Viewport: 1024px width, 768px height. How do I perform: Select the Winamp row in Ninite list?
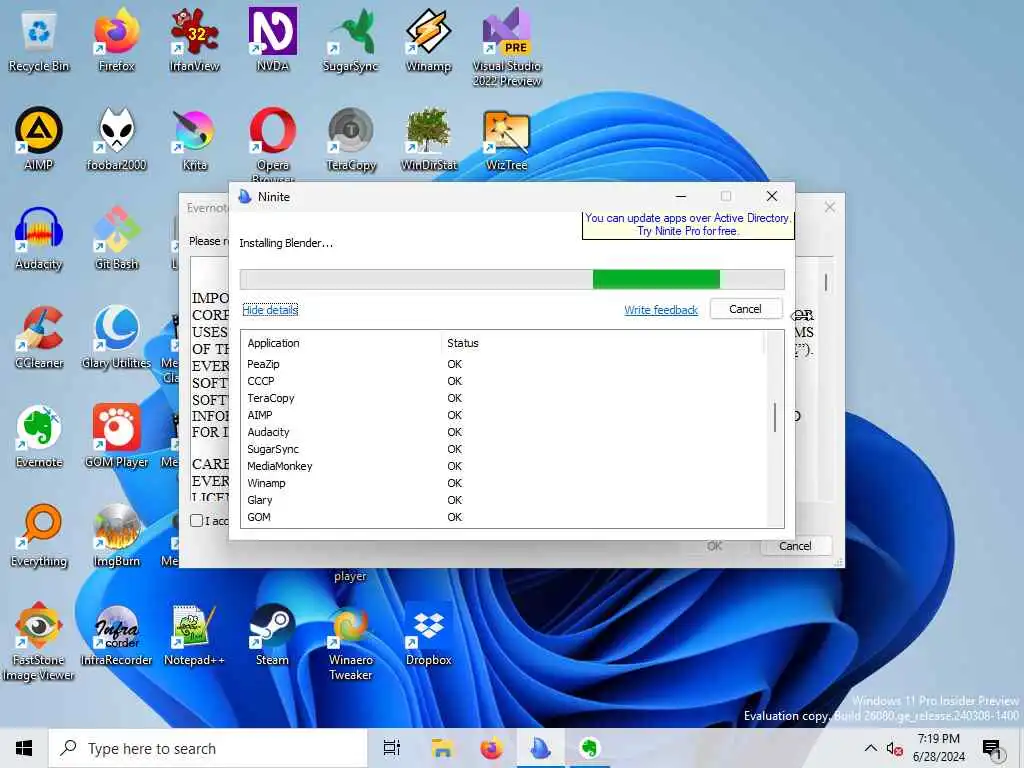point(503,483)
